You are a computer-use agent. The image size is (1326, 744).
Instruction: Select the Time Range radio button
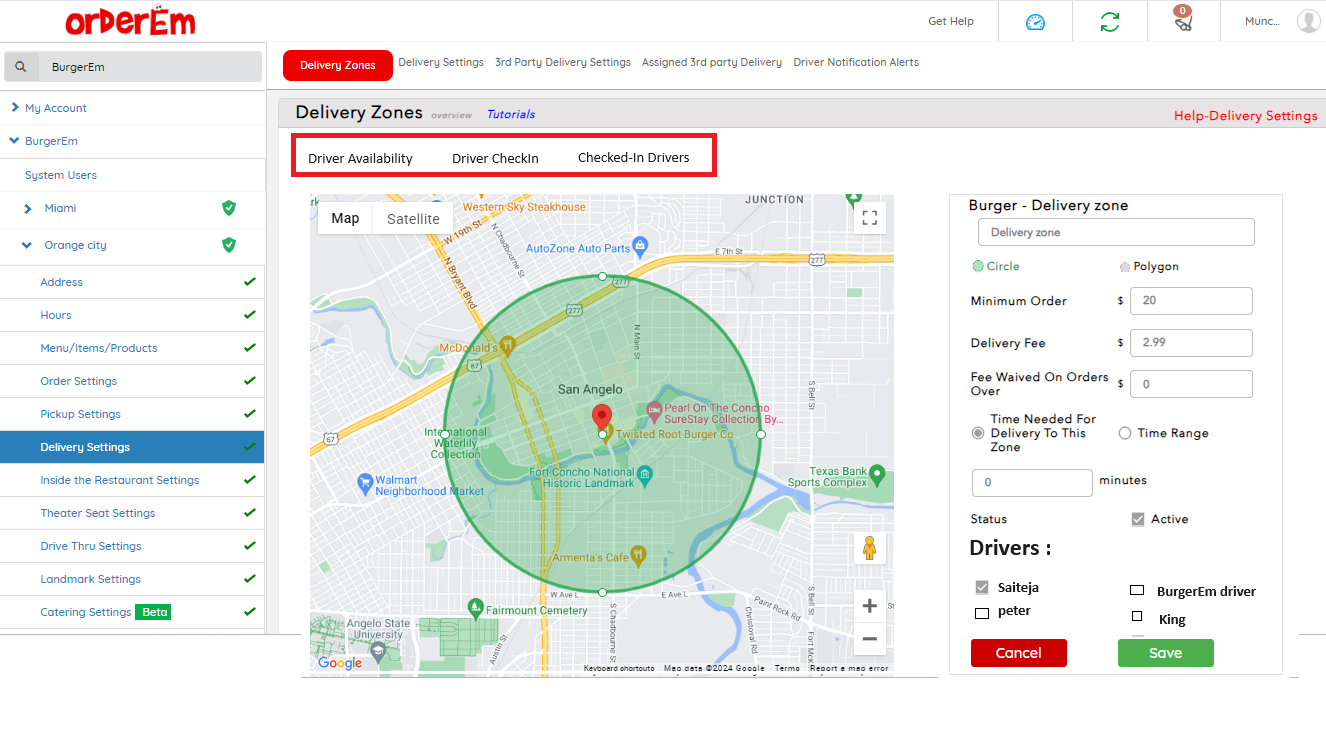[1125, 433]
